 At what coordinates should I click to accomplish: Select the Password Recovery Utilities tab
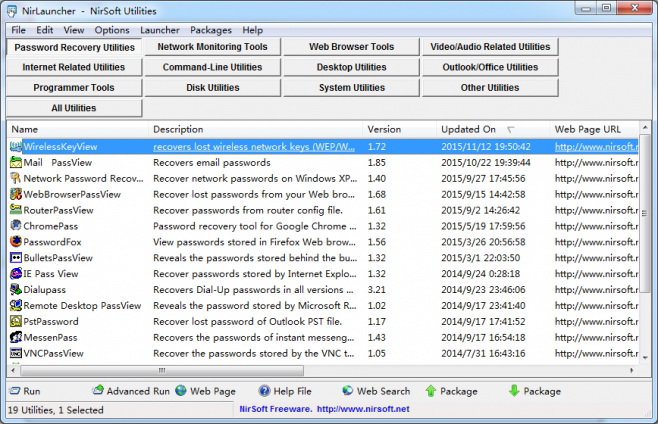[x=74, y=47]
